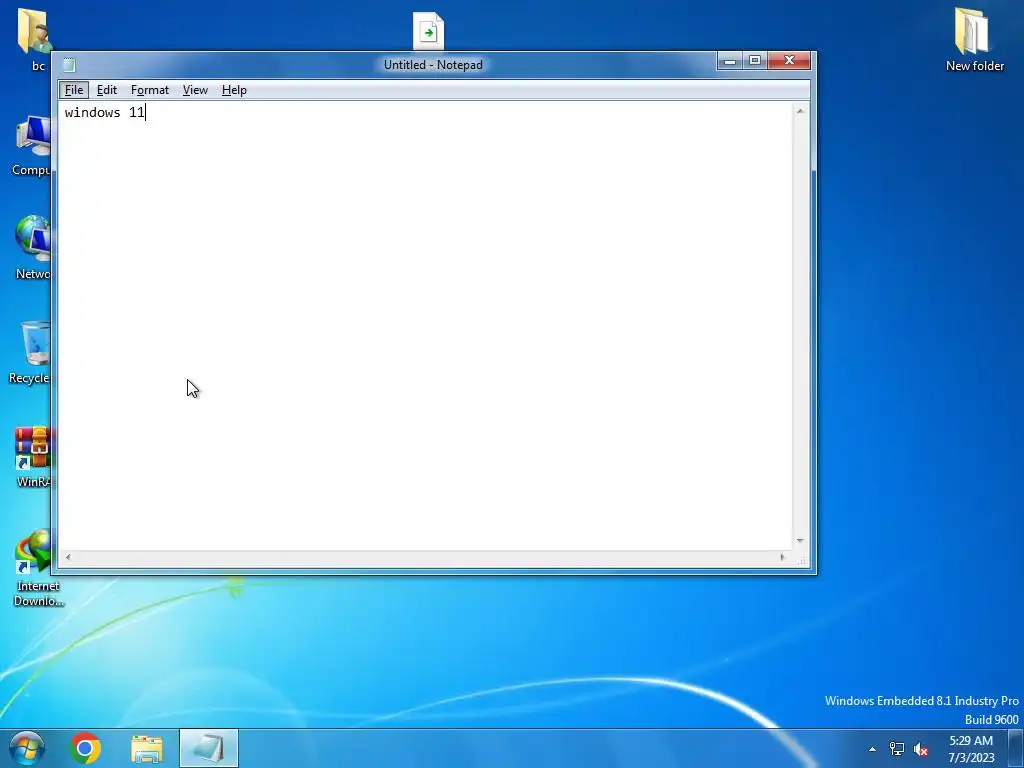Click the muted volume tray icon
The height and width of the screenshot is (768, 1024).
920,749
